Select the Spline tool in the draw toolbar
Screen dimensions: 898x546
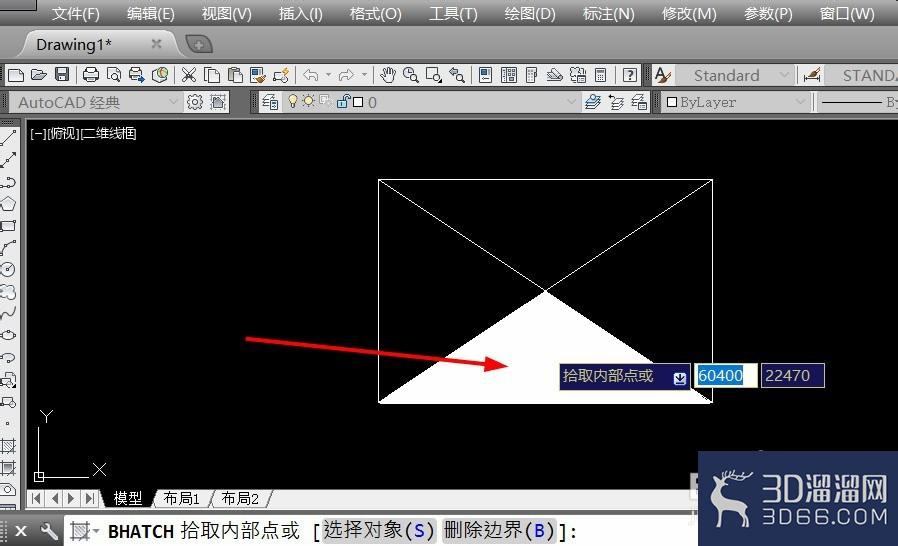pos(8,313)
